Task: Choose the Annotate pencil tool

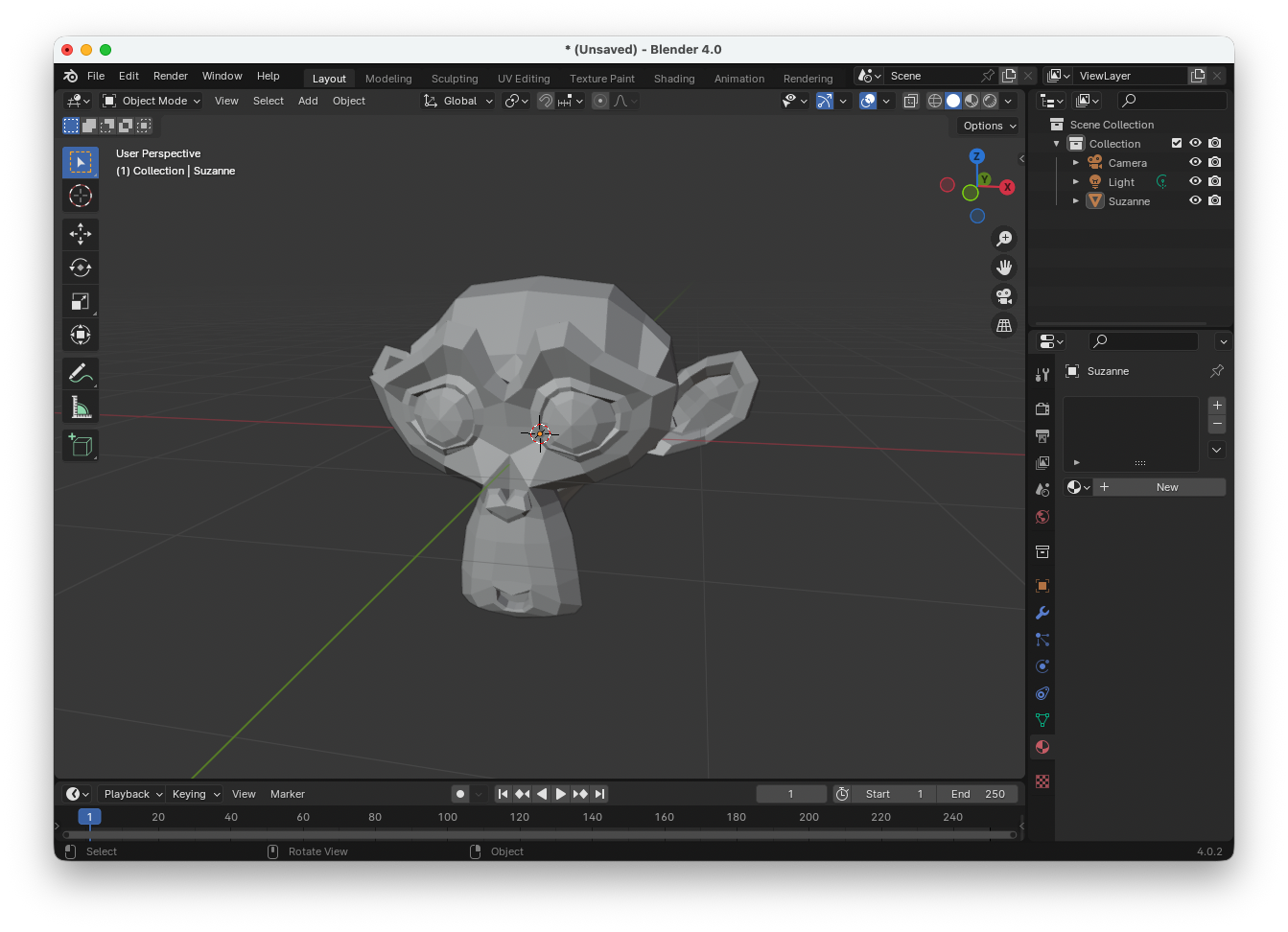Action: (81, 373)
